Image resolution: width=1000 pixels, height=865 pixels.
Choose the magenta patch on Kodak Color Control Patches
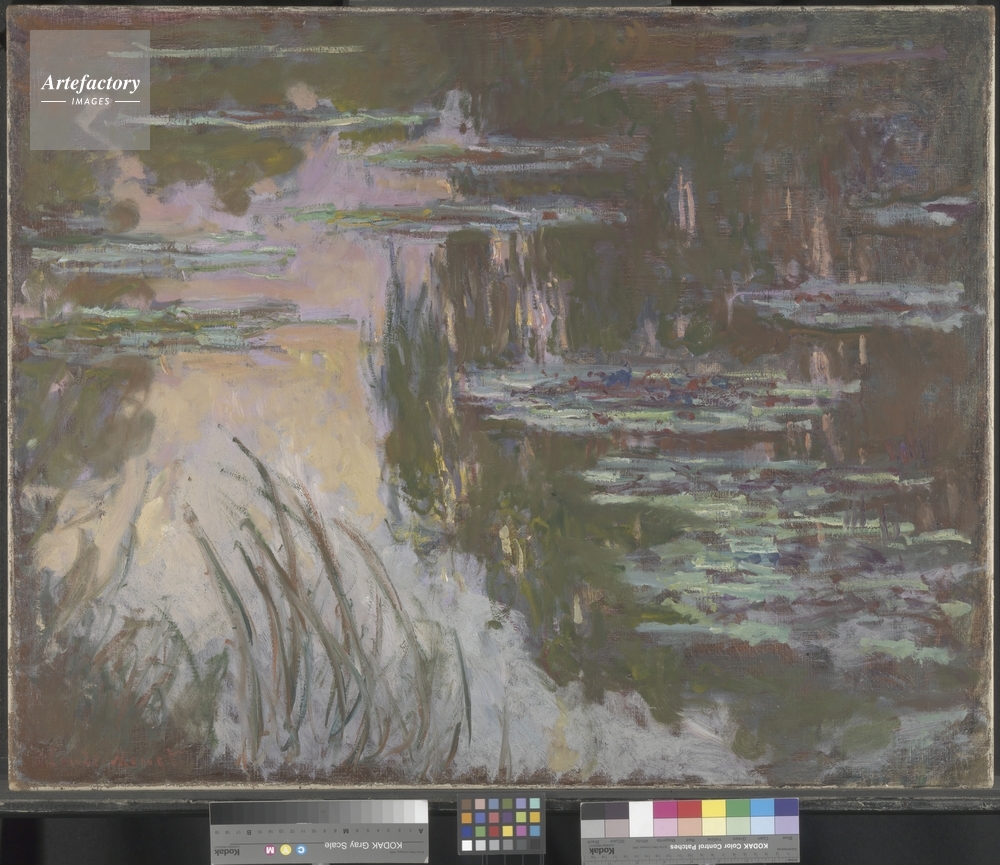click(x=665, y=809)
